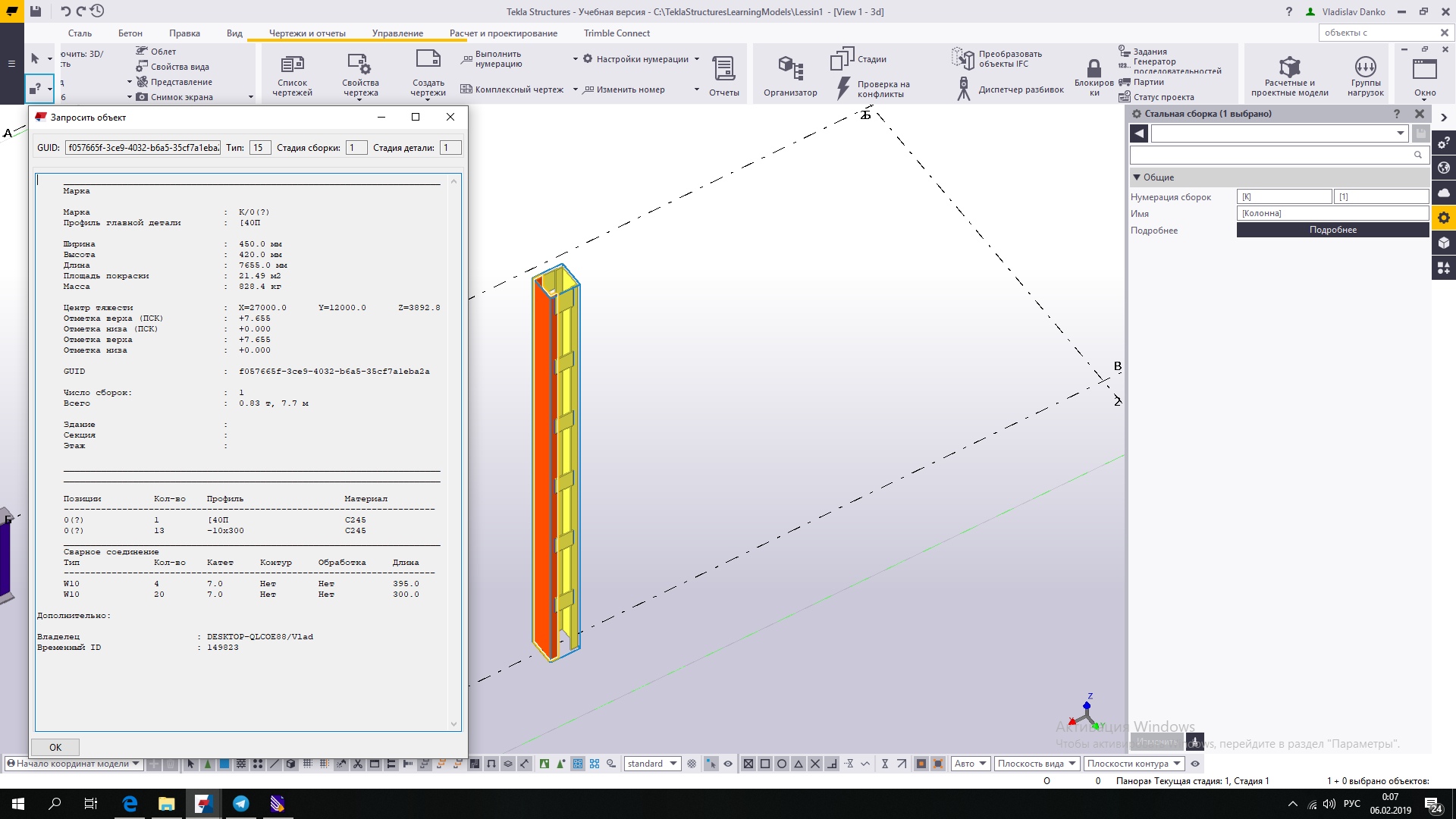The width and height of the screenshot is (1456, 819).
Task: Toggle snap to end points switch
Action: click(x=765, y=764)
